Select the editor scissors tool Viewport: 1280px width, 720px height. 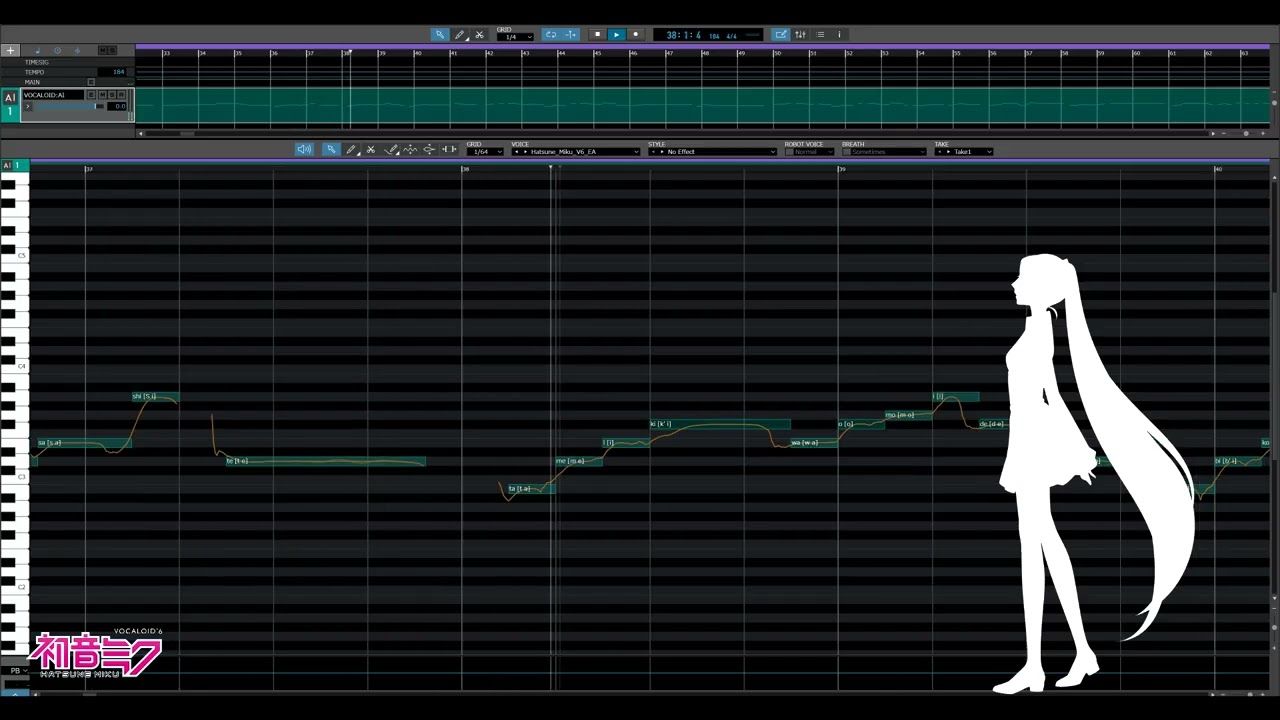[x=370, y=149]
